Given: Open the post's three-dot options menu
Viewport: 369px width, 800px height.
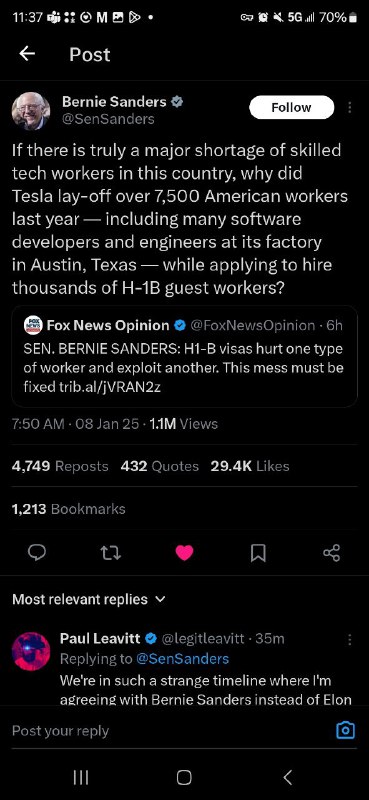Looking at the screenshot, I should point(350,107).
